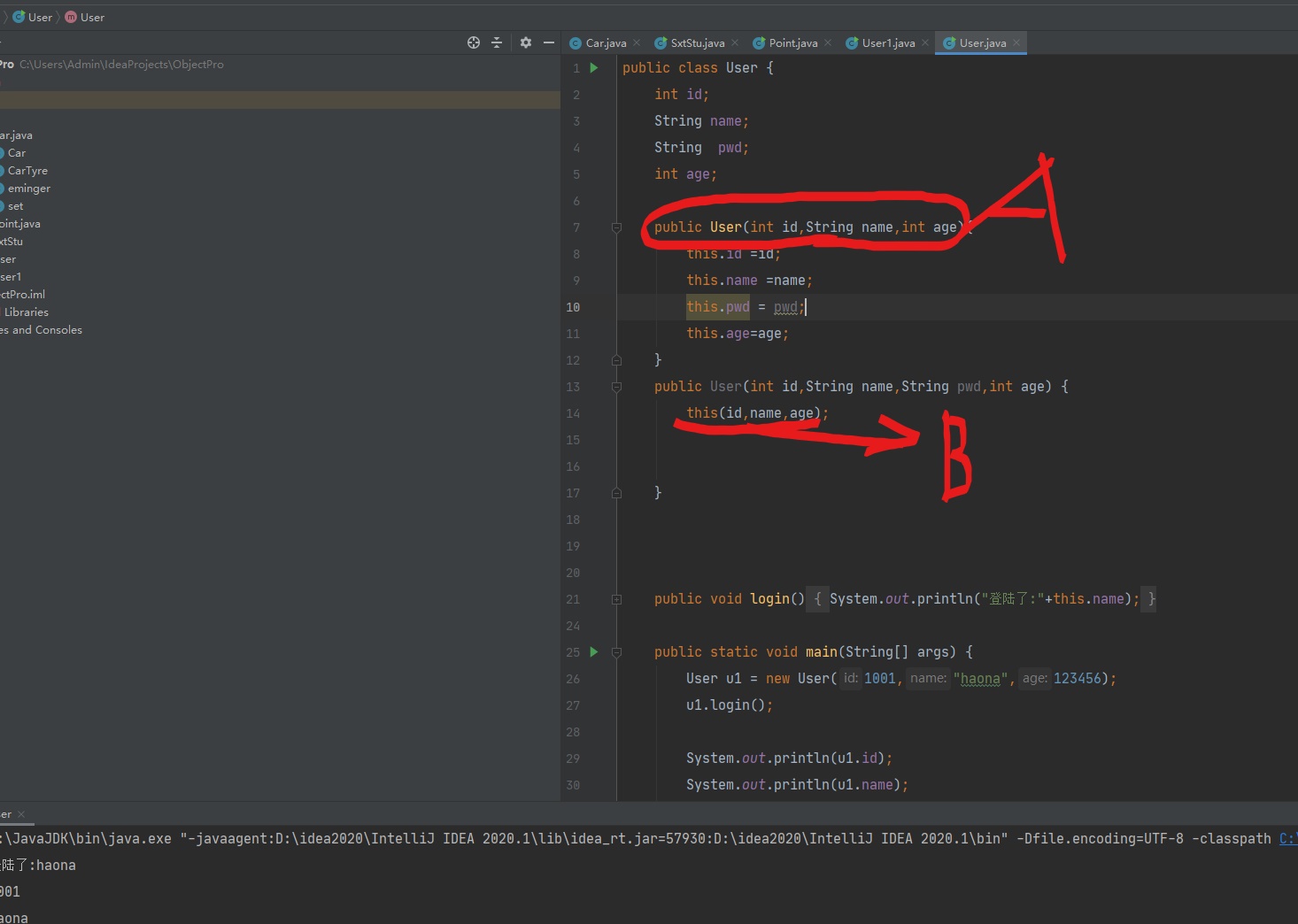Click the User class breadcrumb
1298x924 pixels.
coord(33,17)
